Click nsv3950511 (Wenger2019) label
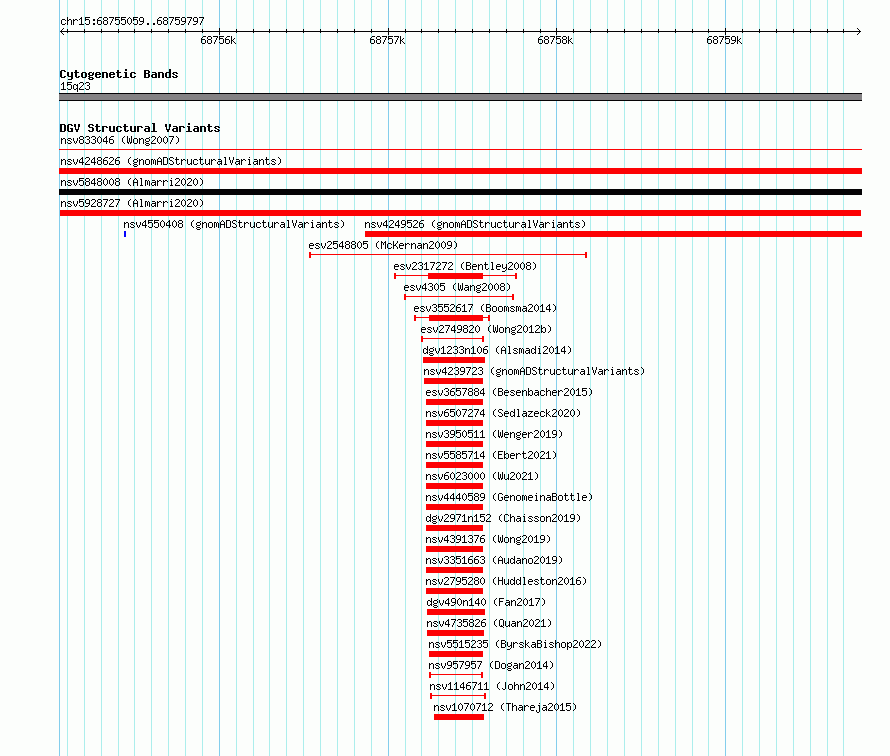This screenshot has height=756, width=890. coord(494,434)
